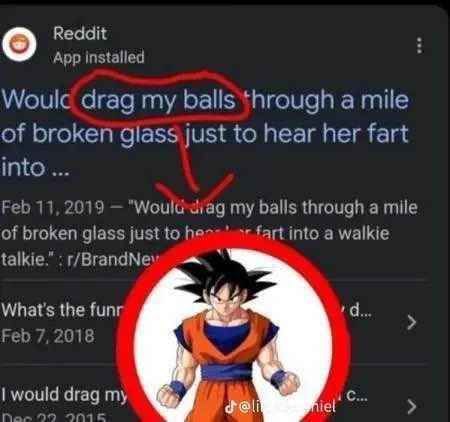Viewport: 450px width, 422px height.
Task: Tap the TikTok logo watermark
Action: tap(230, 407)
